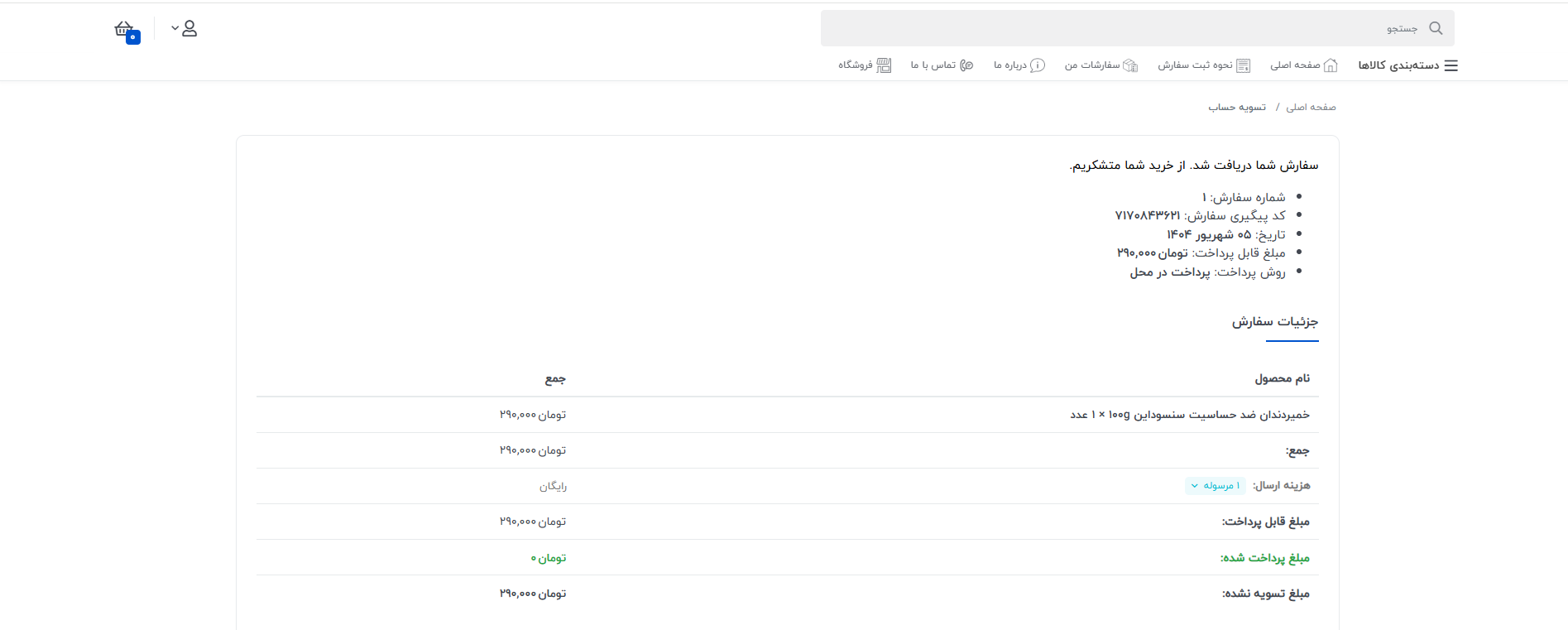Screen dimensions: 1568x630
Task: Click the box icon beside سفارشات من
Action: pos(1130,65)
